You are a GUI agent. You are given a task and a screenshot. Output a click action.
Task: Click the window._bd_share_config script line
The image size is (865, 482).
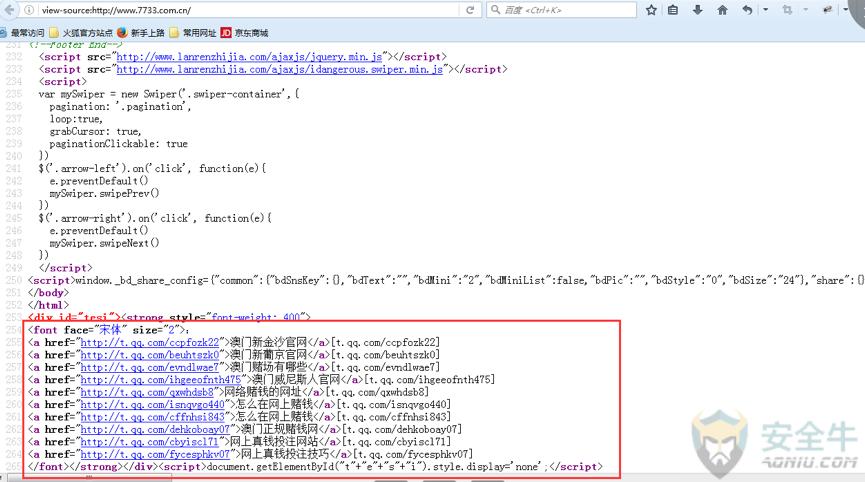click(446, 280)
